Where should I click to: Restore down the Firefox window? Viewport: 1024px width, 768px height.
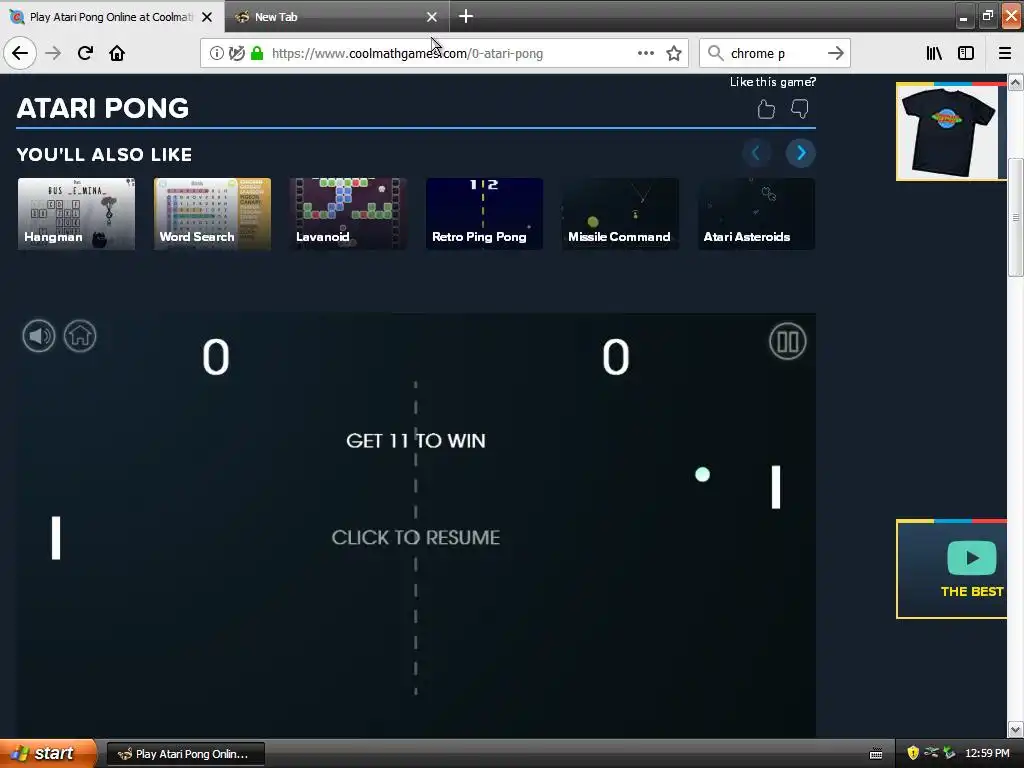pos(987,17)
